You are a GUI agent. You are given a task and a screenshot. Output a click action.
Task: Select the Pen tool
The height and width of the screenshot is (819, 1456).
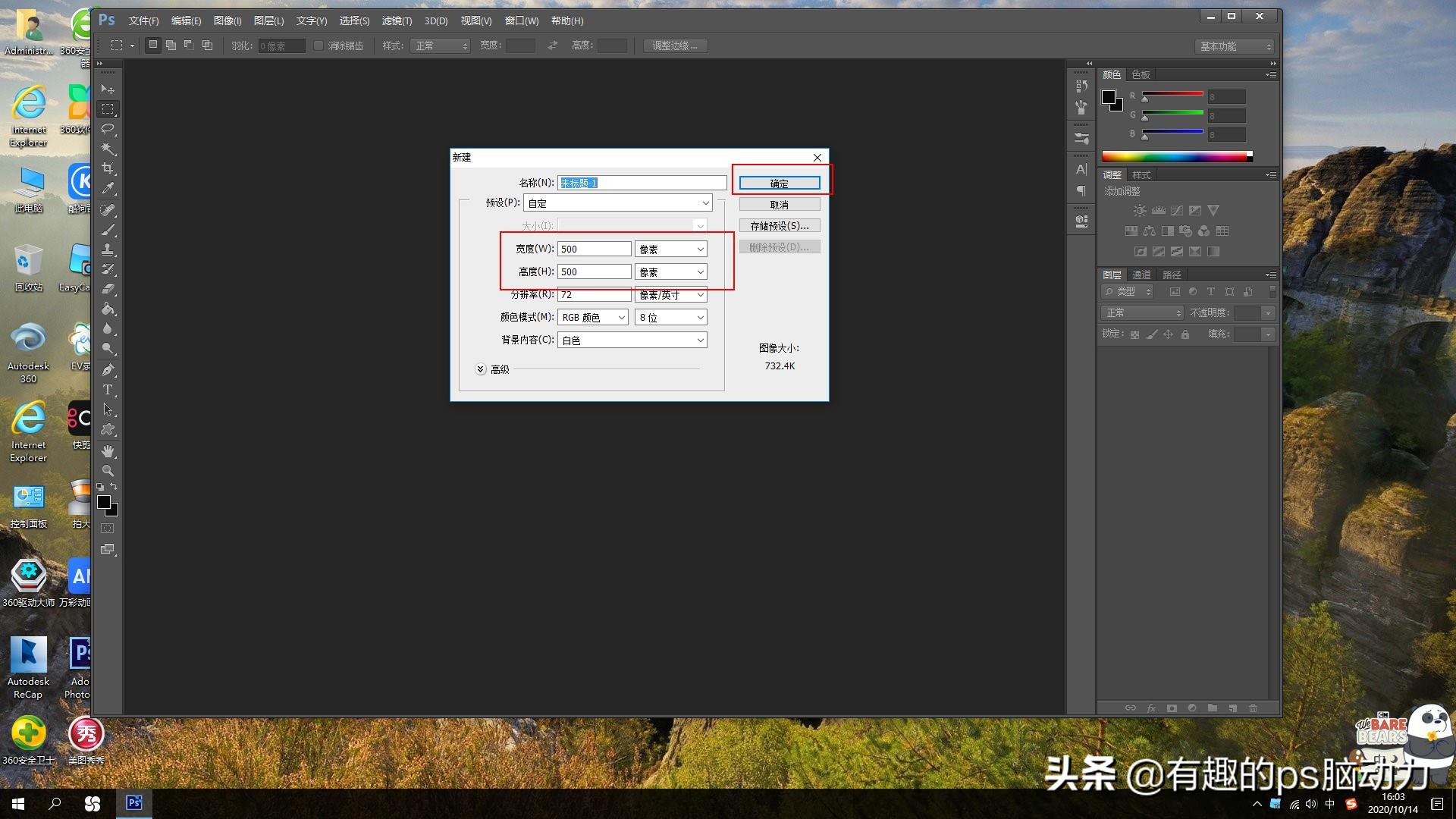tap(108, 370)
